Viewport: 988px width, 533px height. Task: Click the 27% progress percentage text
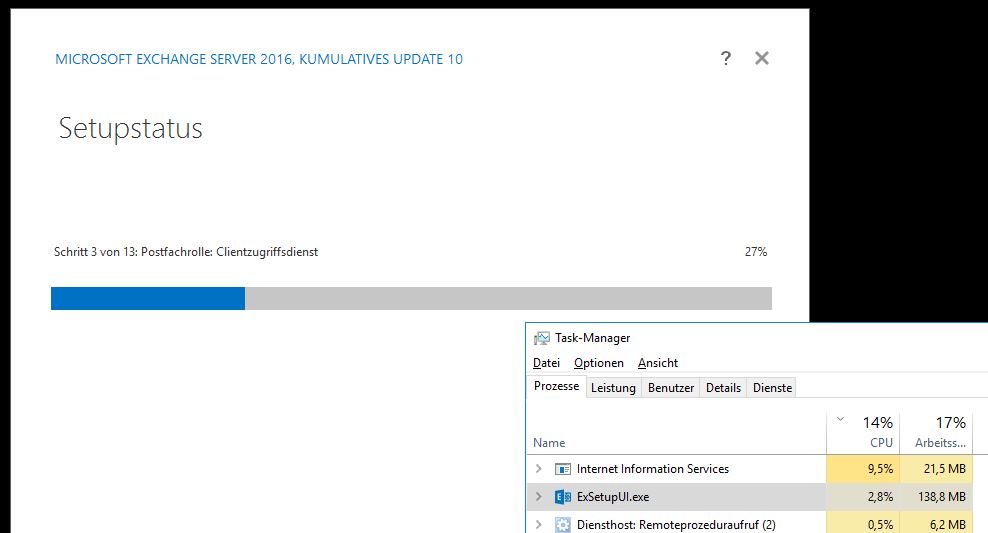(755, 252)
